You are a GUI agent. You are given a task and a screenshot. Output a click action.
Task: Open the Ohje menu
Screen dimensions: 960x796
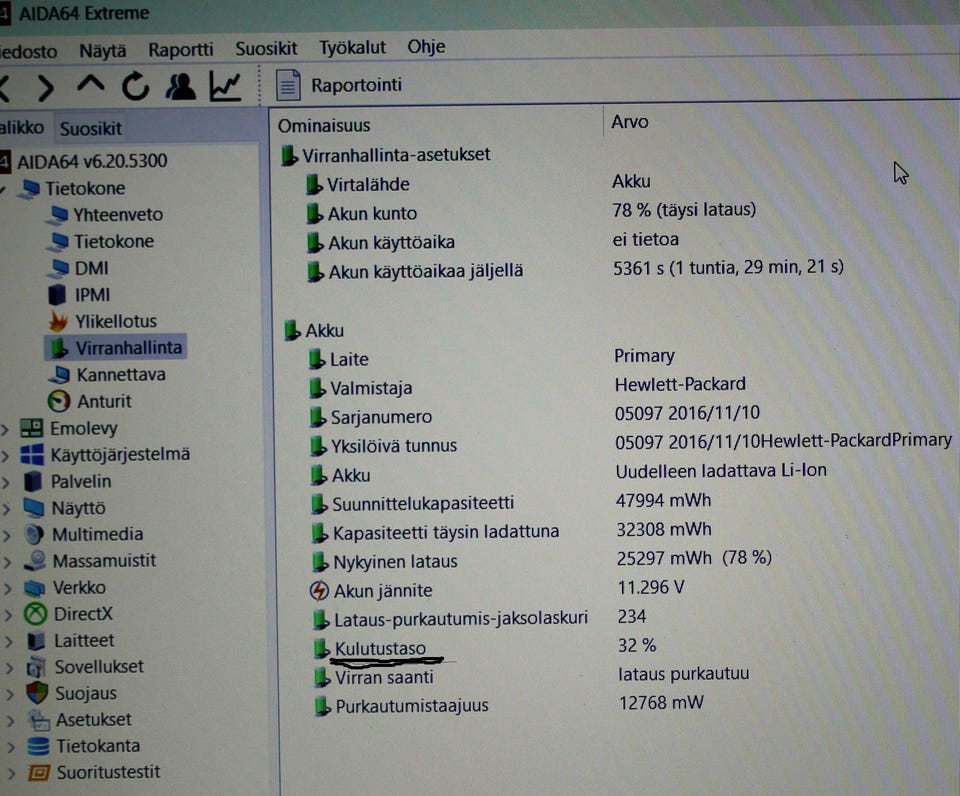coord(426,47)
